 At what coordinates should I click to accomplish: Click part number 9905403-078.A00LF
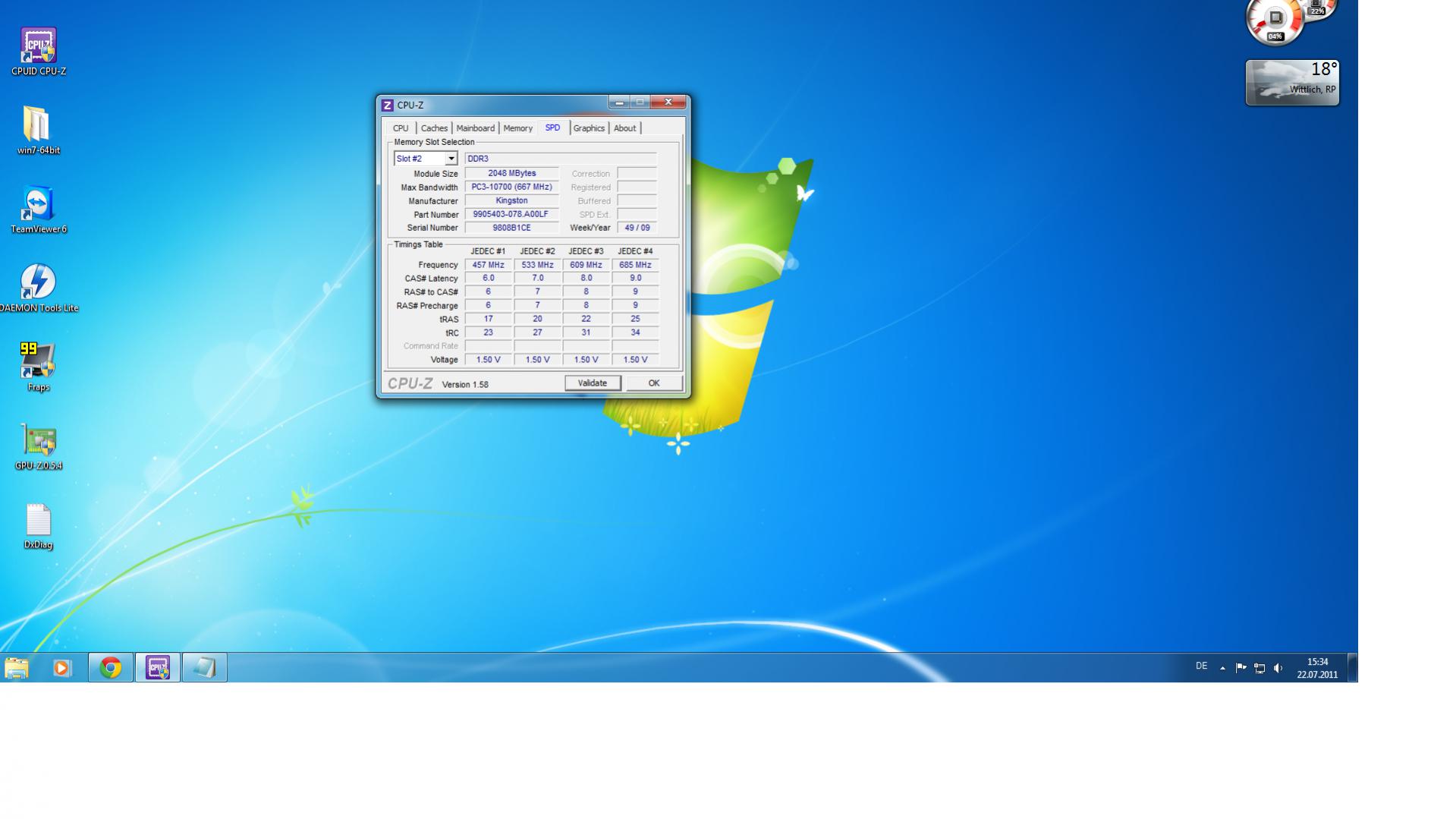click(x=512, y=215)
